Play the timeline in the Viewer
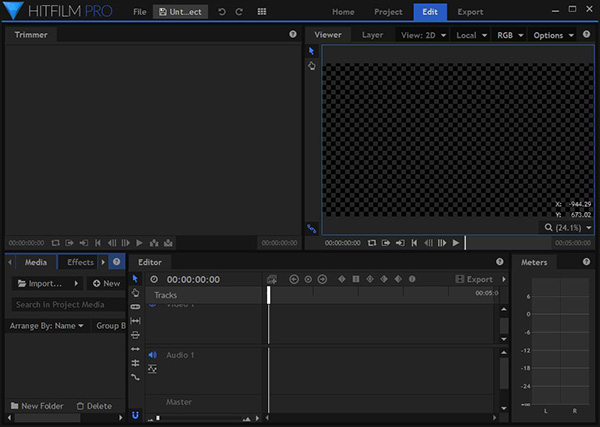This screenshot has height=427, width=600. 456,243
